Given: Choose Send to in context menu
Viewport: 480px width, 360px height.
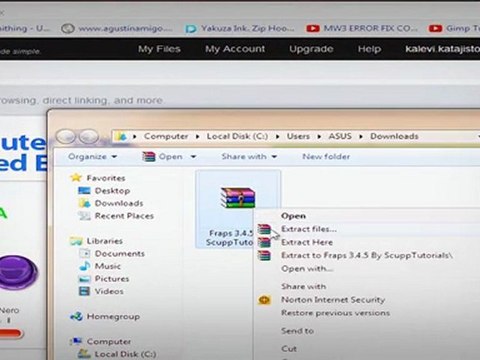Looking at the screenshot, I should point(297,331).
